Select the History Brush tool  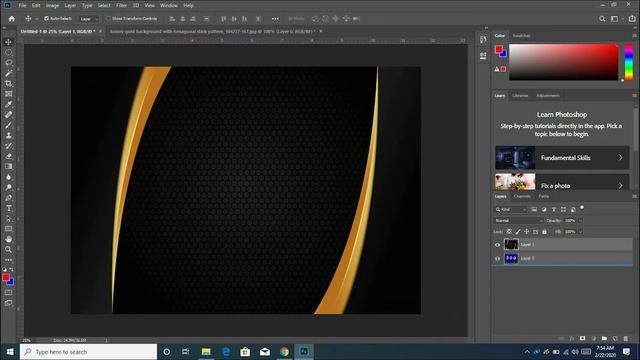pos(9,146)
